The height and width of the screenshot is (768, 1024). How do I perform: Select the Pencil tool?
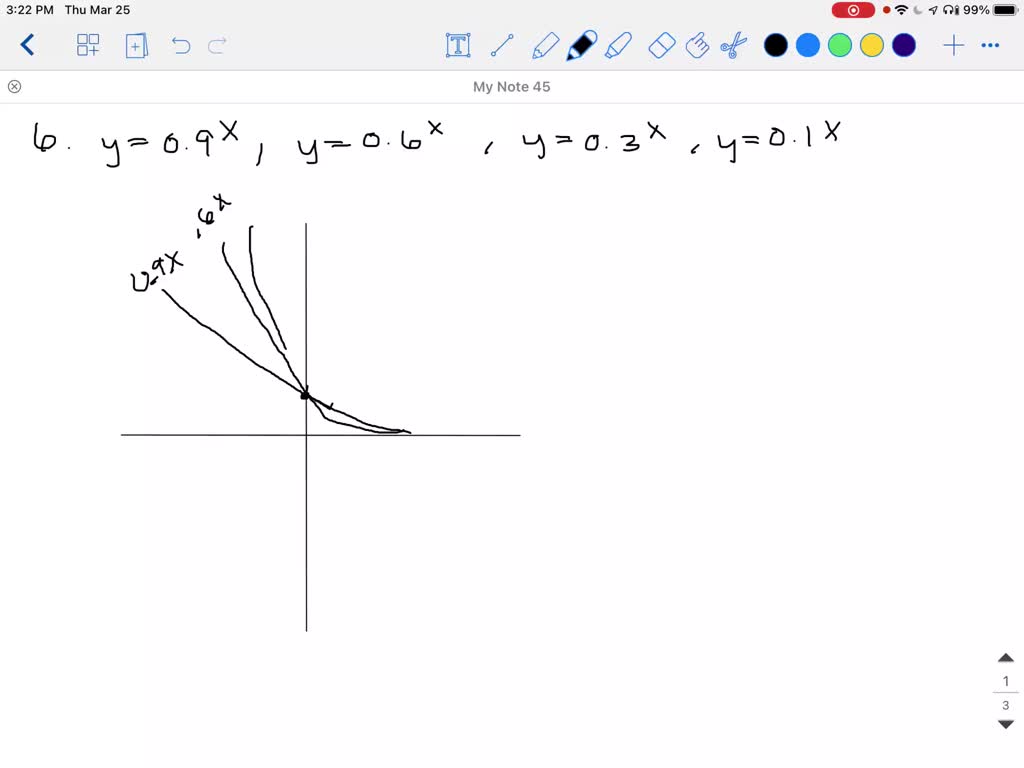click(x=544, y=45)
